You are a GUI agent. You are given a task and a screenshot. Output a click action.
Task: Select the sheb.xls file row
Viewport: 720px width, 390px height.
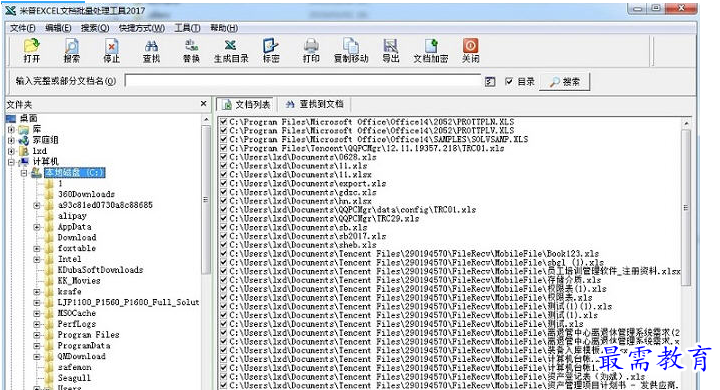point(303,245)
